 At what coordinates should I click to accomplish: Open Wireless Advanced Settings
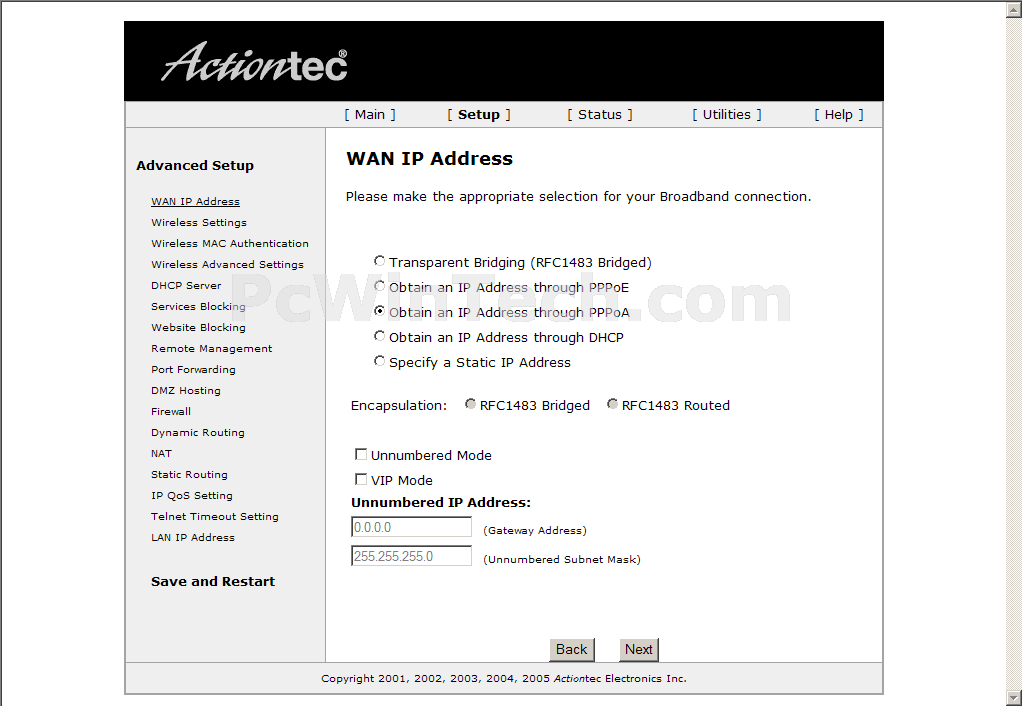click(227, 264)
